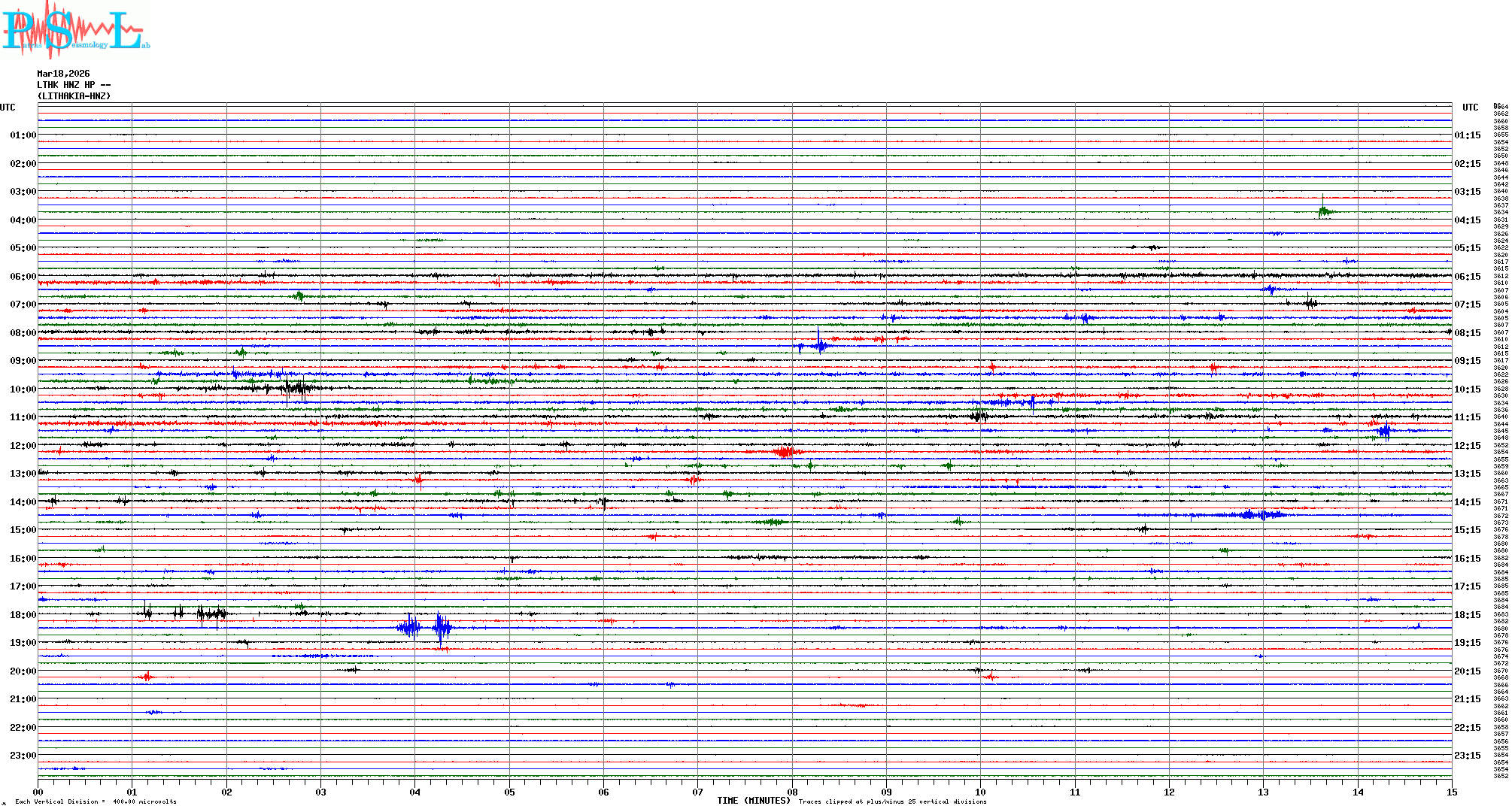This screenshot has height=812, width=1512.
Task: Select the 12:00 hour label on left
Action: (23, 446)
